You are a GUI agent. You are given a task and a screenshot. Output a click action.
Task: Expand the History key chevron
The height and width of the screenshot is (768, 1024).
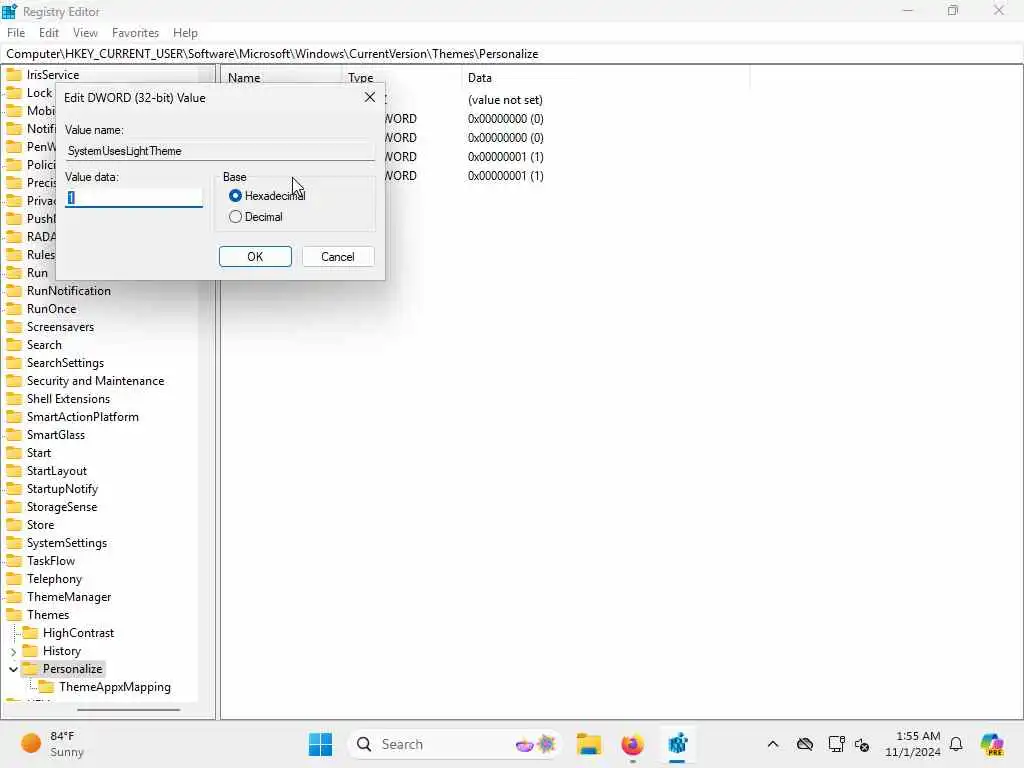click(x=13, y=651)
